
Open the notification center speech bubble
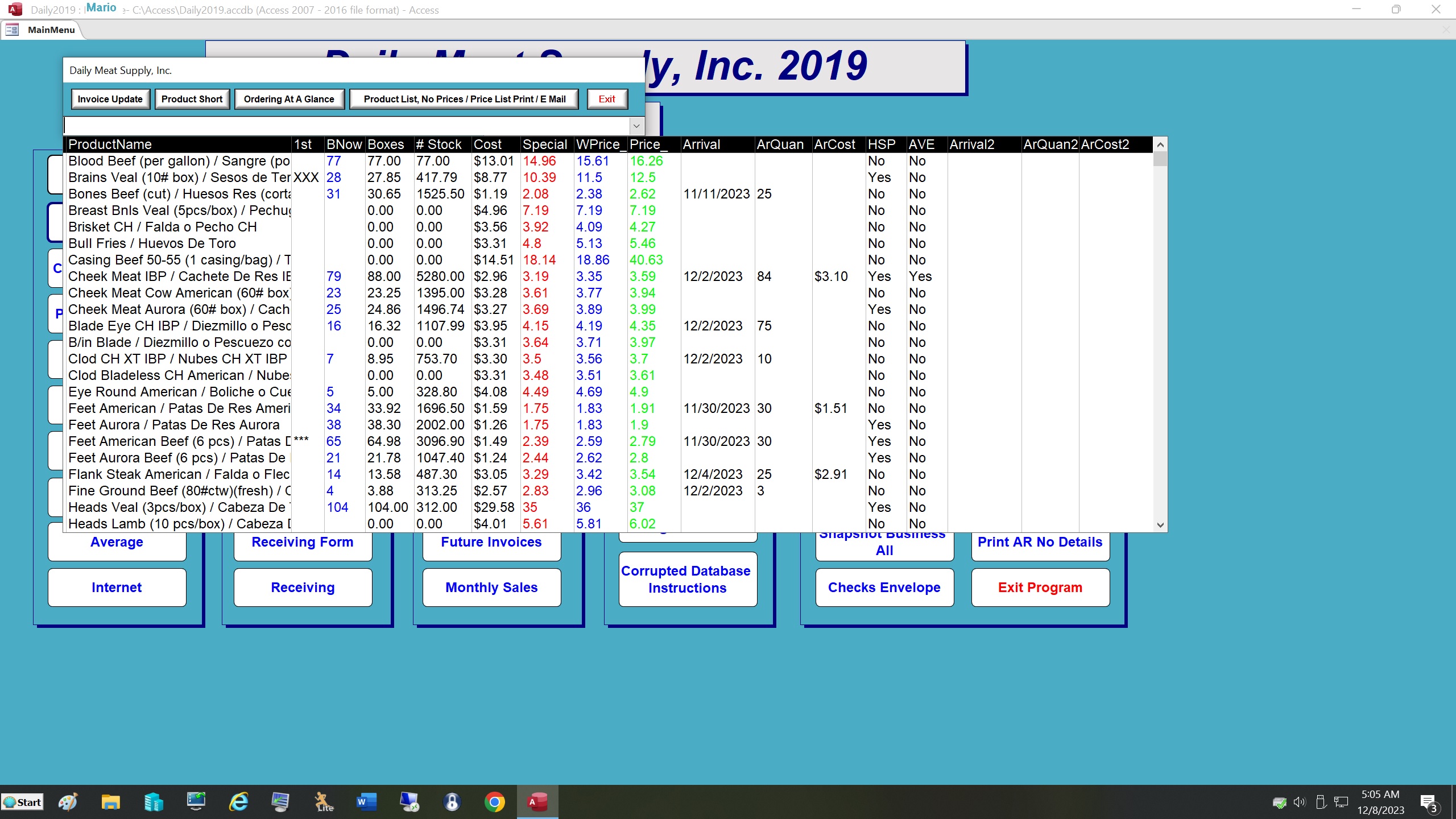(1428, 803)
